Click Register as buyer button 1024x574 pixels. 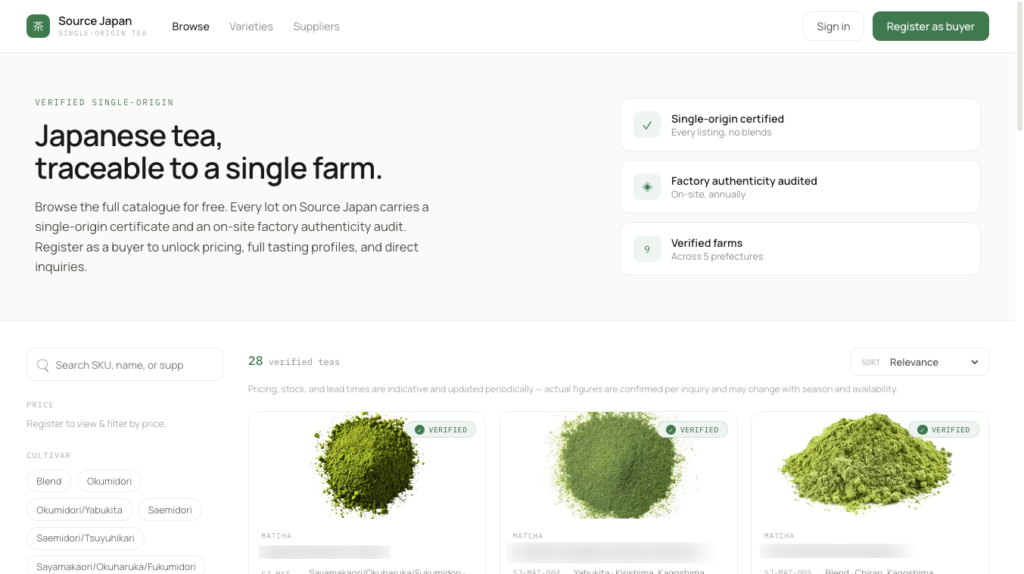click(x=931, y=26)
